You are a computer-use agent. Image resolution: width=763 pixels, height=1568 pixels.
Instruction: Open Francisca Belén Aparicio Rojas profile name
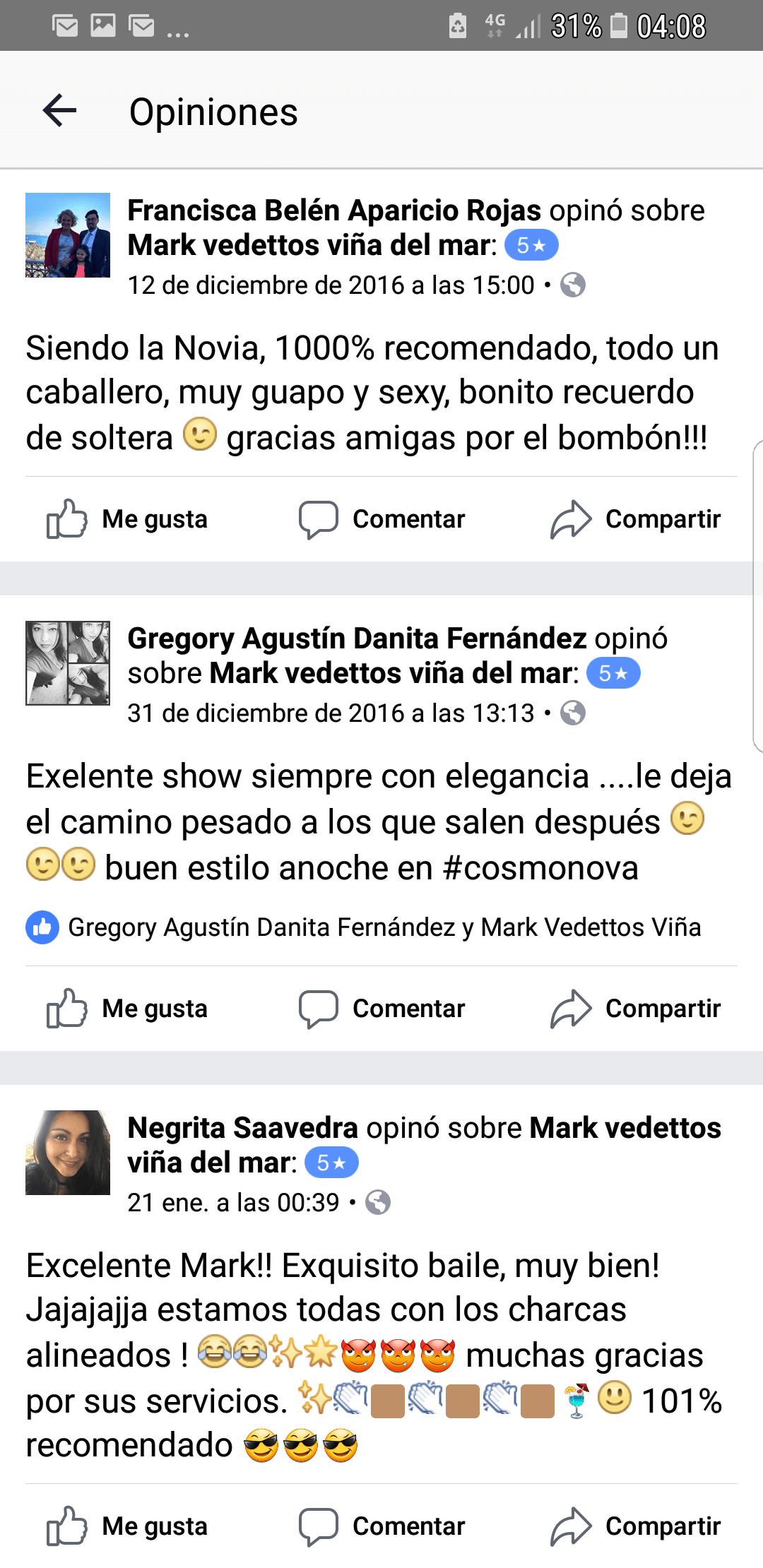334,210
